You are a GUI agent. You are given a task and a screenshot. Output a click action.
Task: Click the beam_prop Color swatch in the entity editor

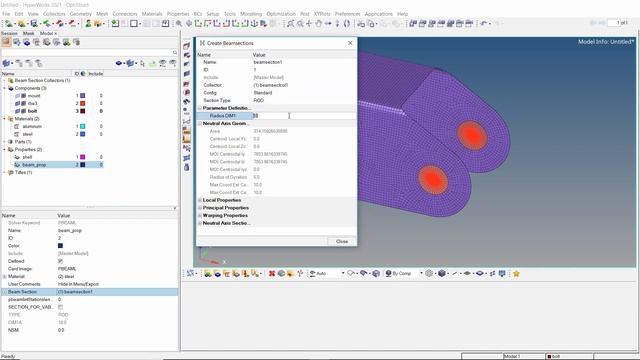click(60, 246)
